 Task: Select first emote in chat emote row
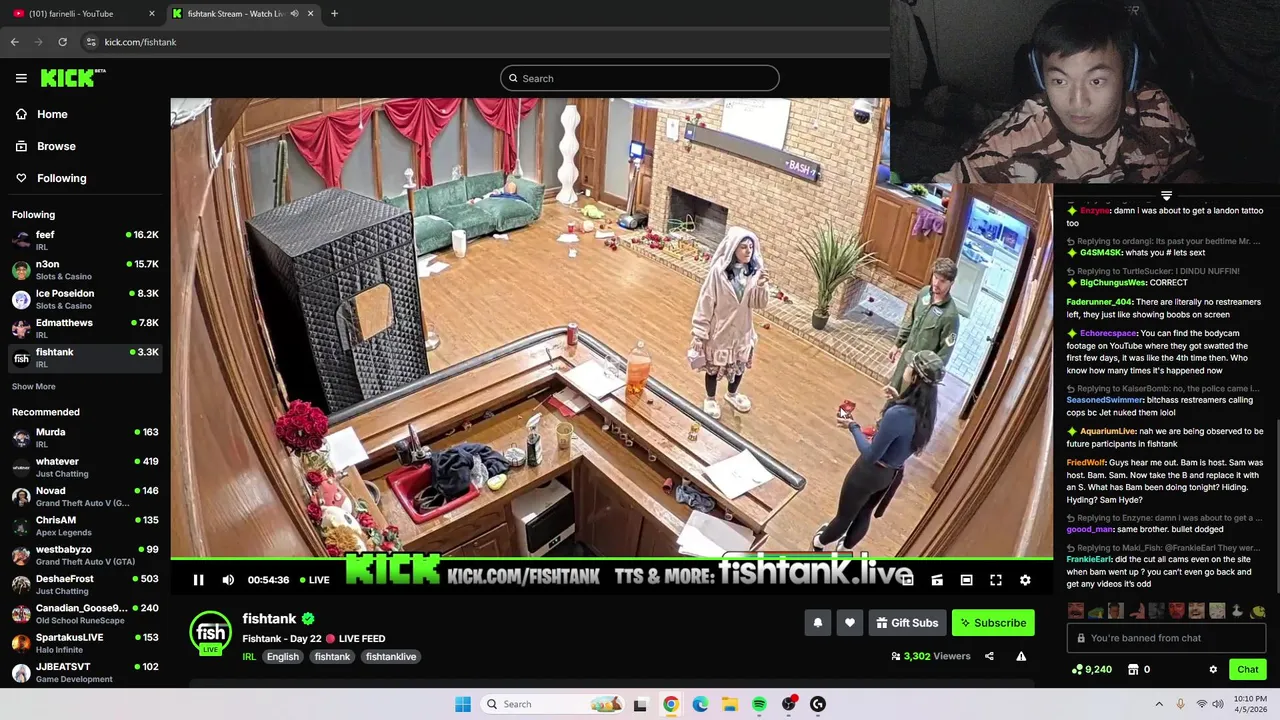tap(1076, 611)
